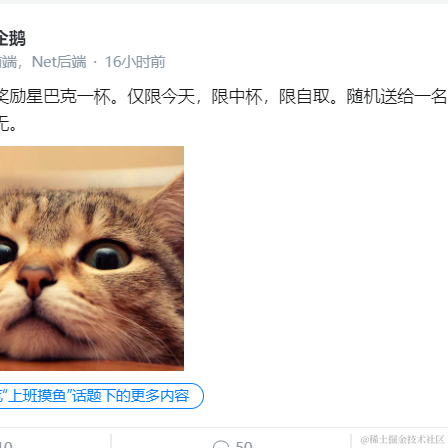Open the comment bubble icon
This screenshot has height=448, width=448.
(x=221, y=445)
